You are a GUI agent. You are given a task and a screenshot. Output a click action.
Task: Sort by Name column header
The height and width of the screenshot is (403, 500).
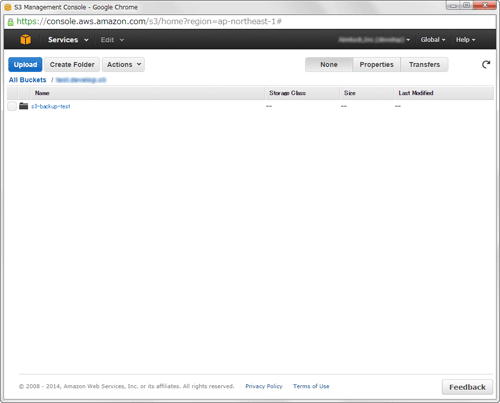coord(148,93)
